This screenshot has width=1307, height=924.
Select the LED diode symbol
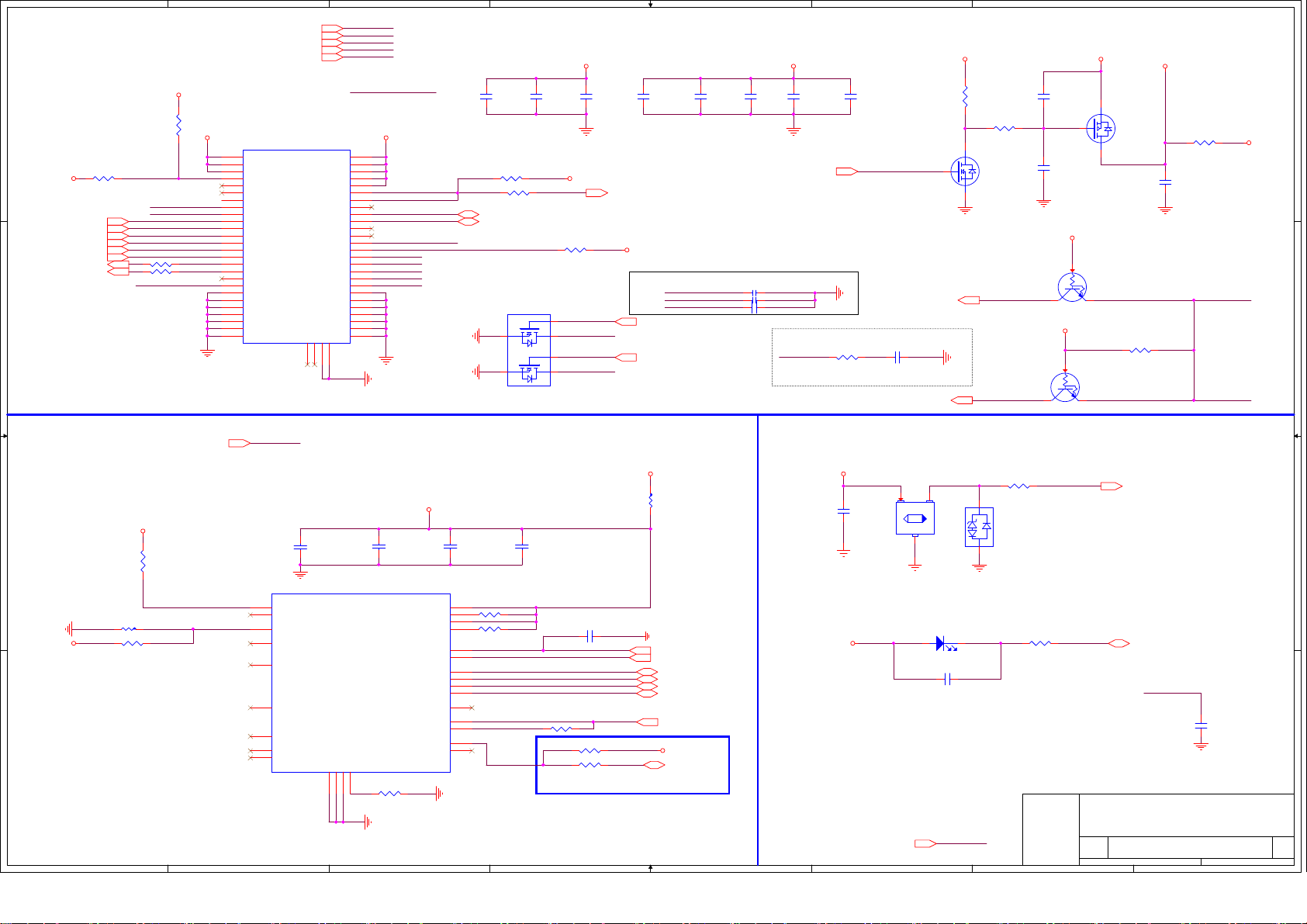[x=945, y=643]
